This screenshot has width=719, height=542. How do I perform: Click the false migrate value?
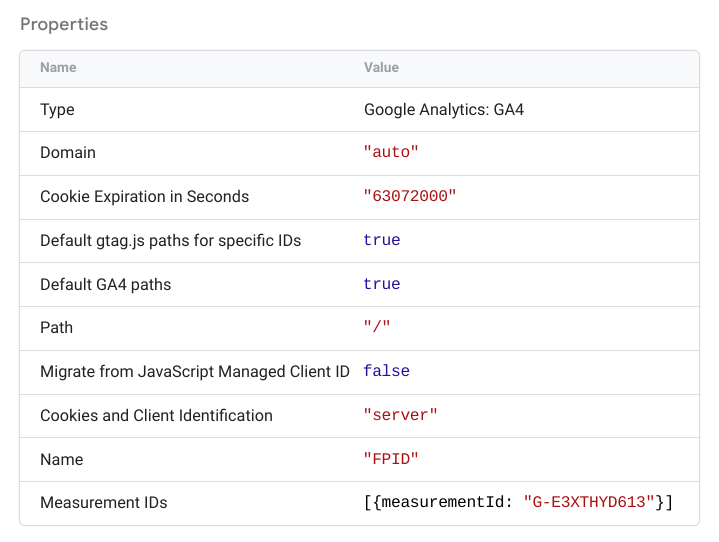(386, 372)
